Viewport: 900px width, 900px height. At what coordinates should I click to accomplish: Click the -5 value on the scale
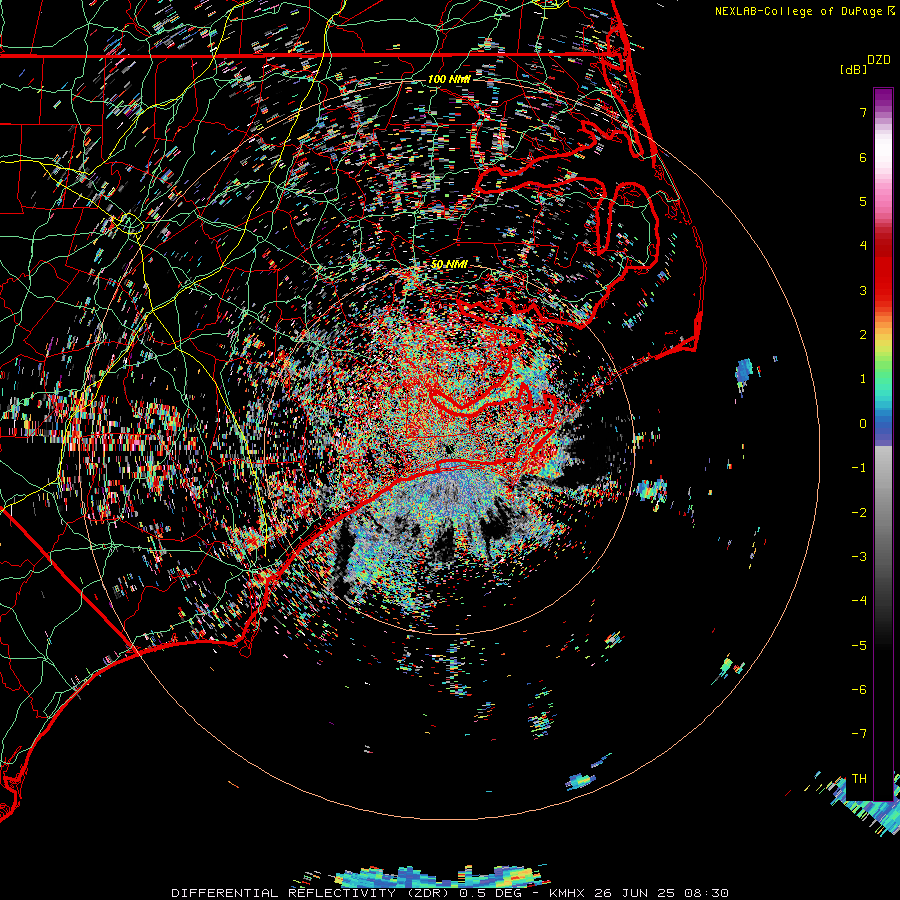click(859, 646)
